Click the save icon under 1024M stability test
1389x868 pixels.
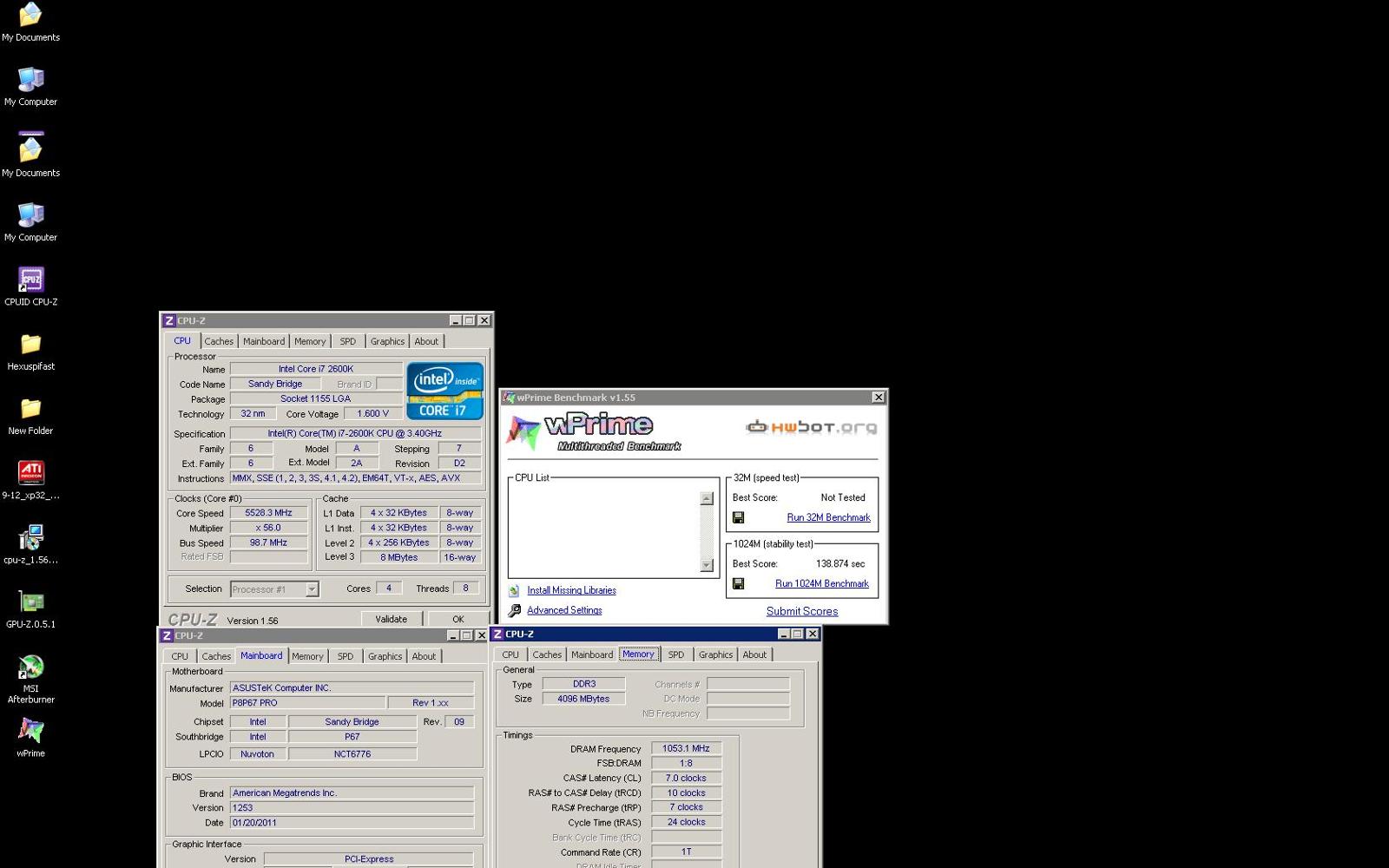click(x=738, y=583)
